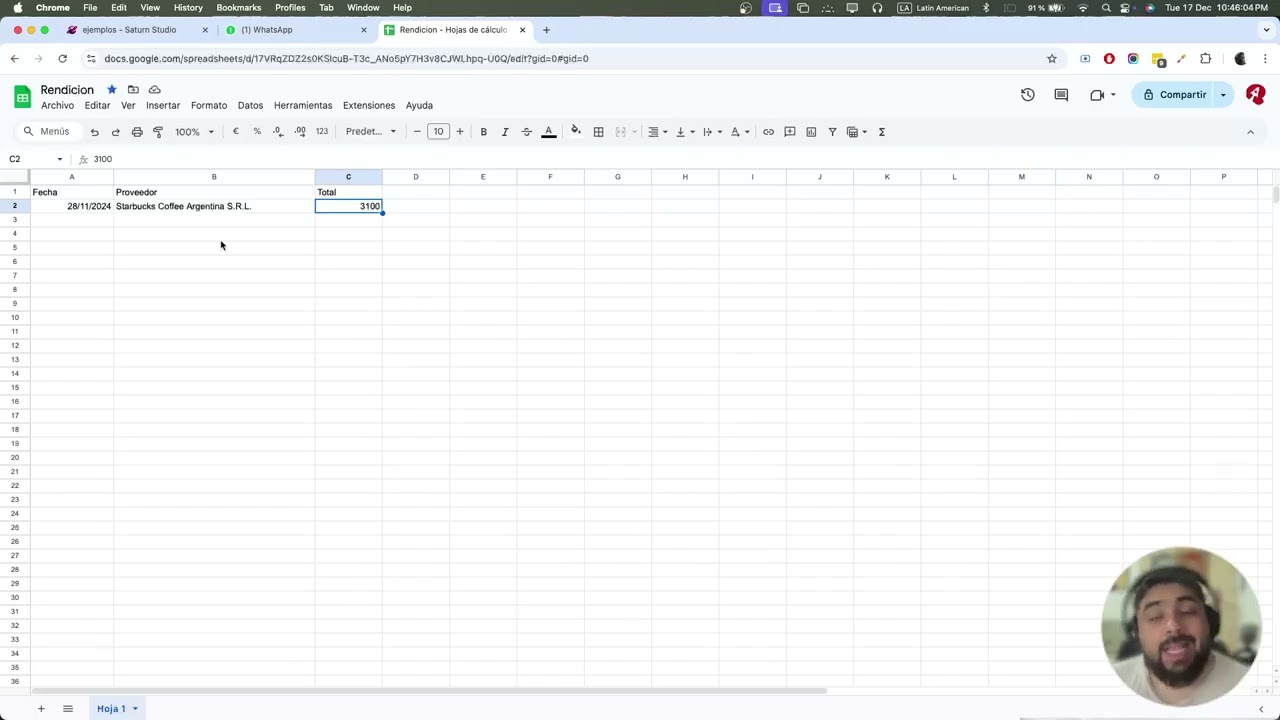Viewport: 1280px width, 720px height.
Task: Open the Extensiones menu
Action: point(369,105)
